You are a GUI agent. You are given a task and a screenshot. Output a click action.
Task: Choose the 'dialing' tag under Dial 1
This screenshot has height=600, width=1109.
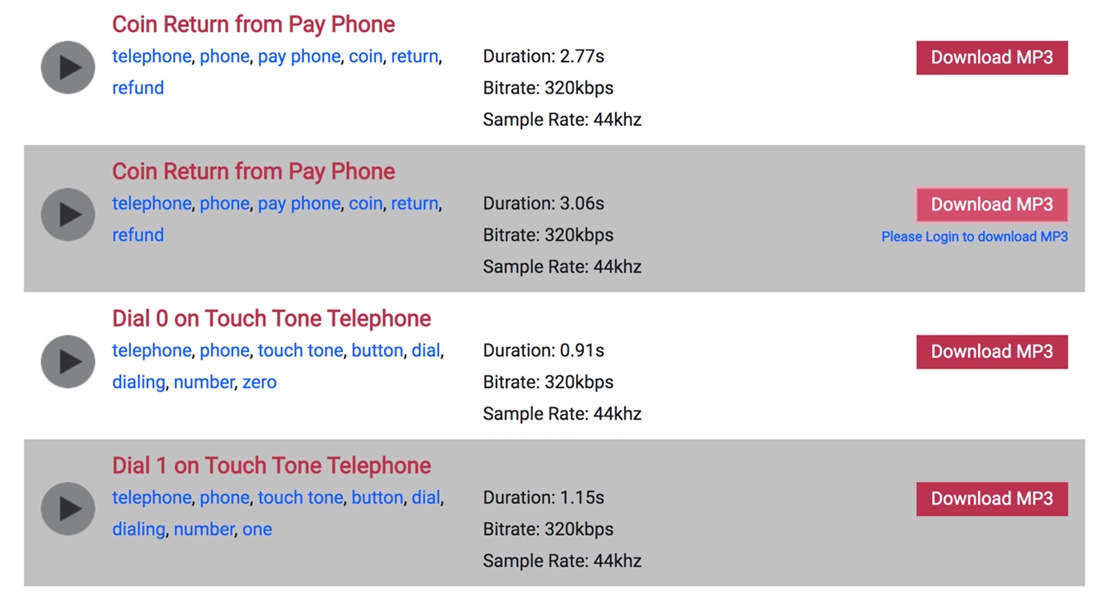pos(138,529)
